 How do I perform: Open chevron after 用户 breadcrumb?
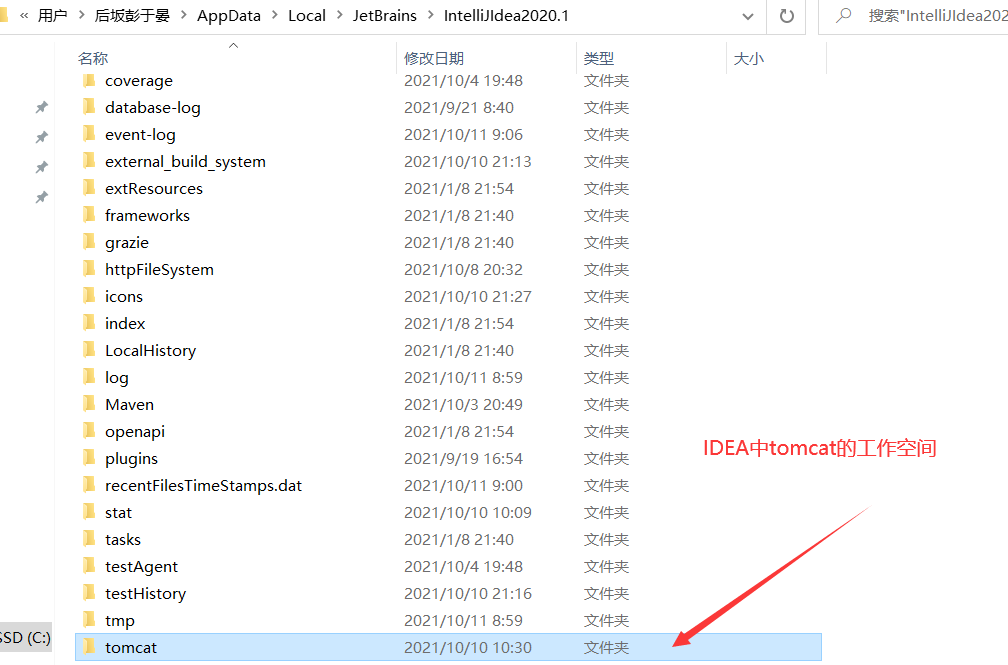point(82,15)
